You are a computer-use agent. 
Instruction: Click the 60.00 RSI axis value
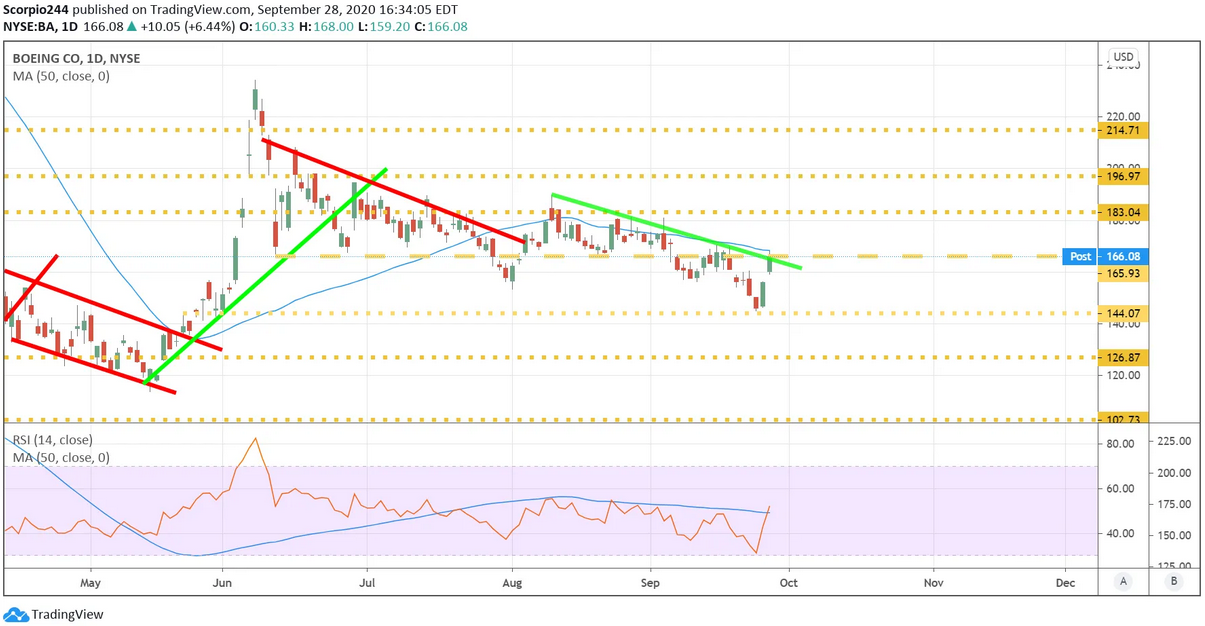1121,488
